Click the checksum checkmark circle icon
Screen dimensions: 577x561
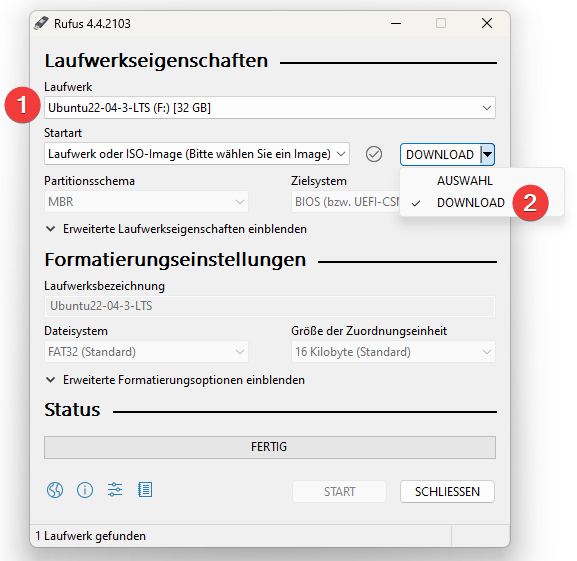coord(374,154)
